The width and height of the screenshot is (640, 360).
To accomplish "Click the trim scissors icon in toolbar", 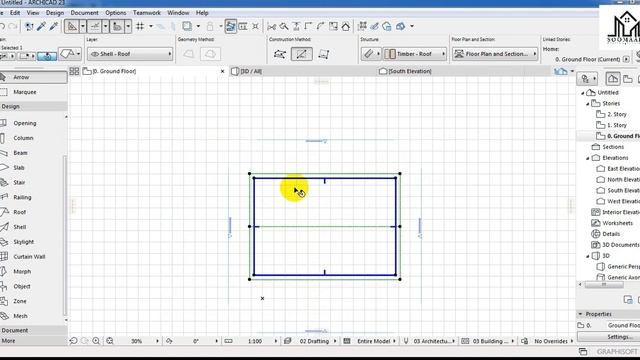I will pos(271,27).
